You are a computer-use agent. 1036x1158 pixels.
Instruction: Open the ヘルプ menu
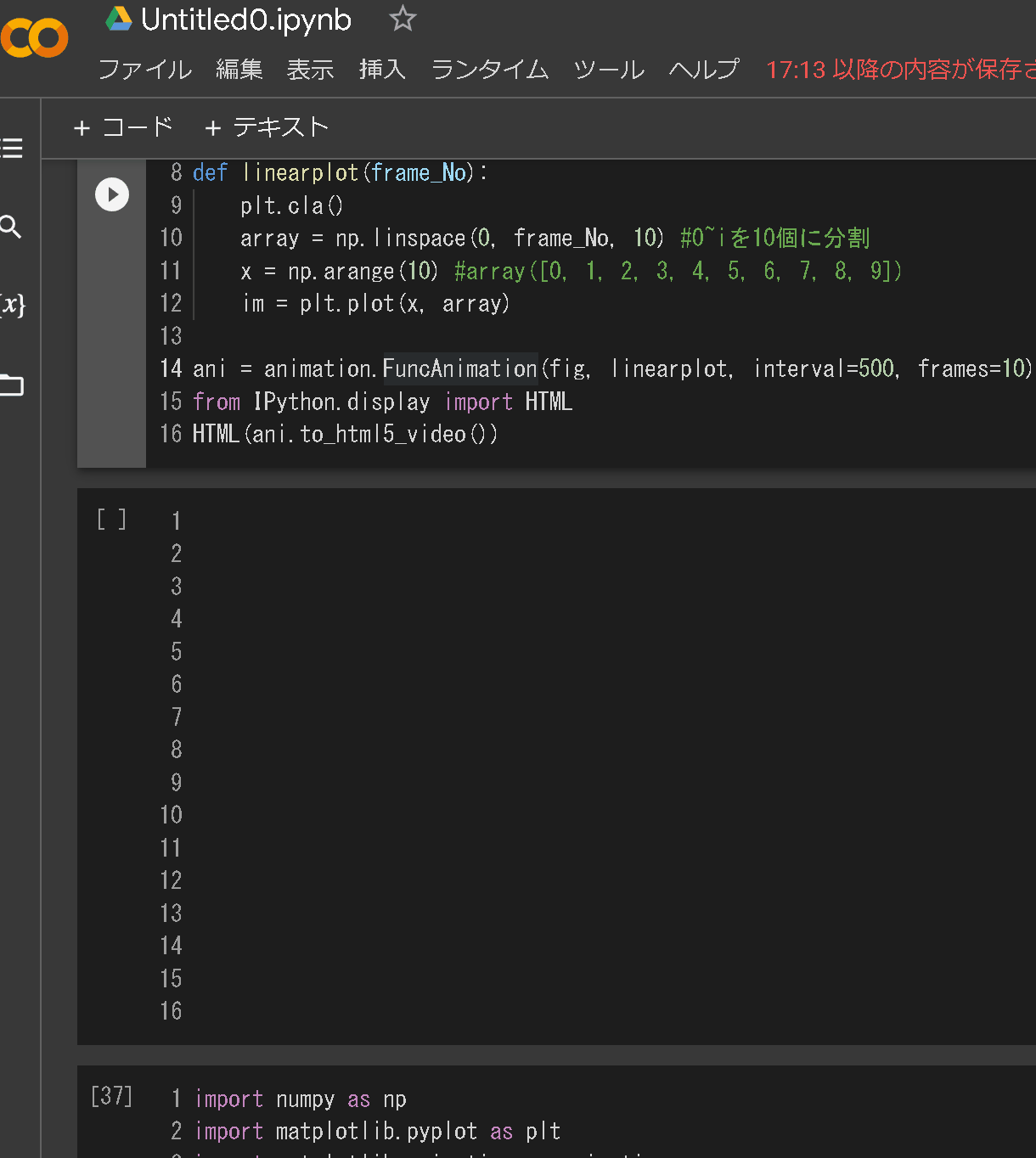(x=704, y=70)
